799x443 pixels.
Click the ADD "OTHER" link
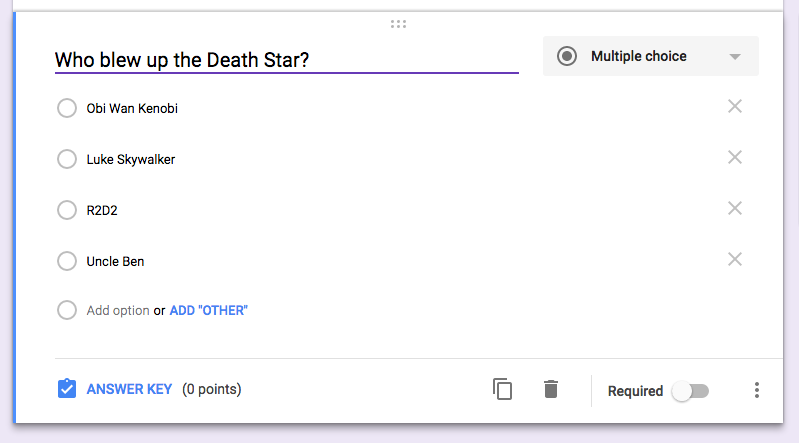point(208,310)
